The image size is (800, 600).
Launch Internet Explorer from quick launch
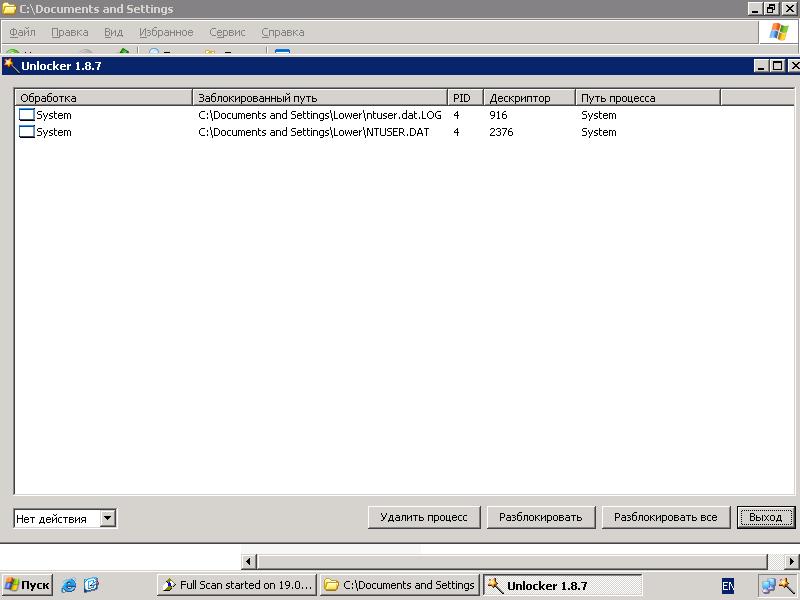(68, 585)
